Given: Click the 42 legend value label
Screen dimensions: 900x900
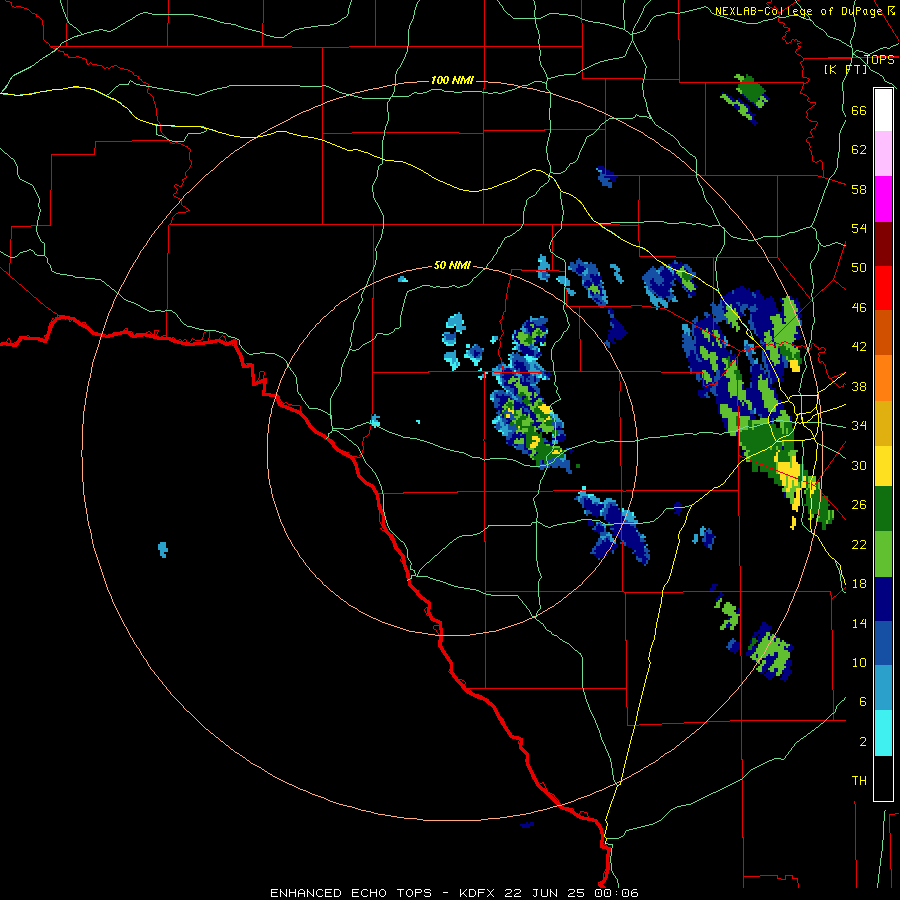Looking at the screenshot, I should pyautogui.click(x=859, y=346).
